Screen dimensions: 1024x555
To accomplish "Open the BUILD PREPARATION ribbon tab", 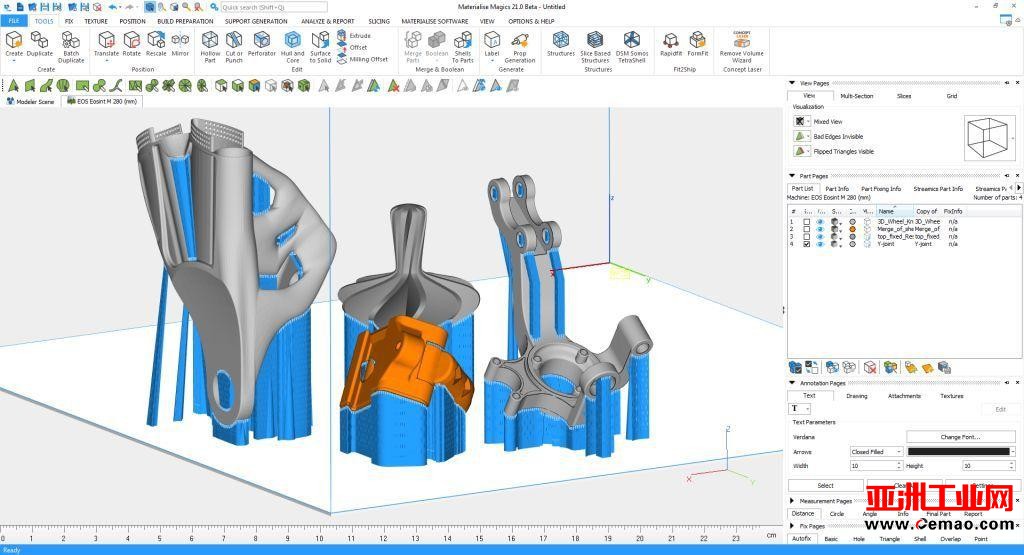I will pos(185,21).
